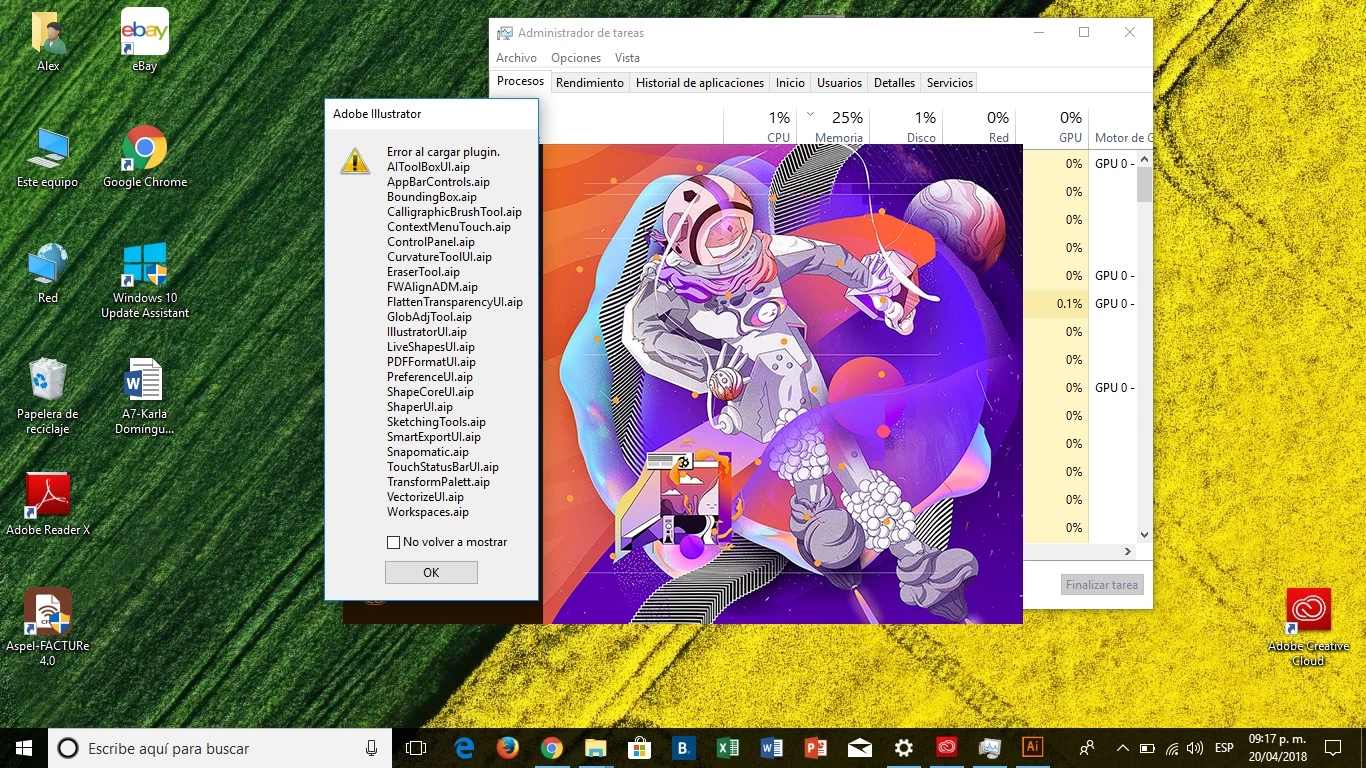Check the 'No volver a mostrar' checkbox
This screenshot has width=1366, height=768.
pyautogui.click(x=393, y=542)
